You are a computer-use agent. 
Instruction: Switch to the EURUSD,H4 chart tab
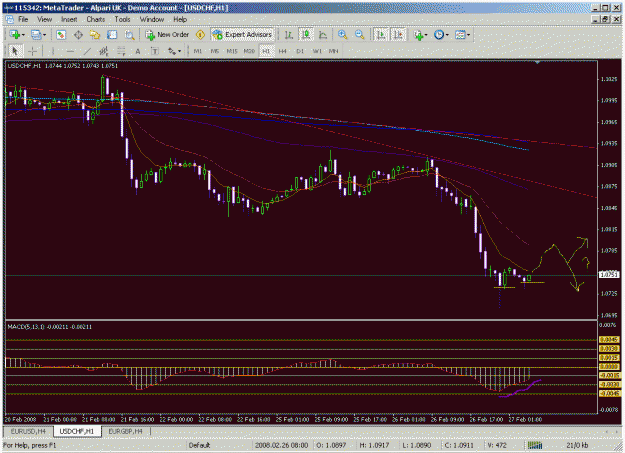point(28,431)
